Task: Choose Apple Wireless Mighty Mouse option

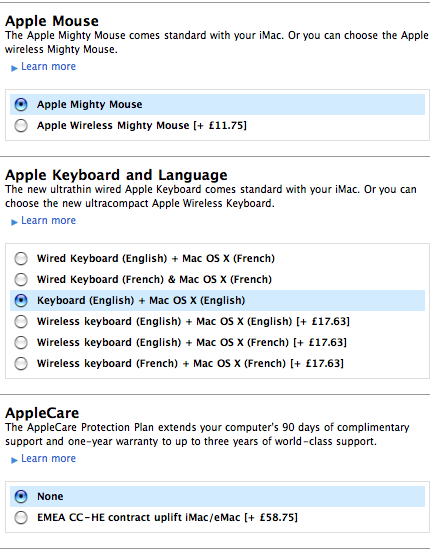Action: [21, 125]
